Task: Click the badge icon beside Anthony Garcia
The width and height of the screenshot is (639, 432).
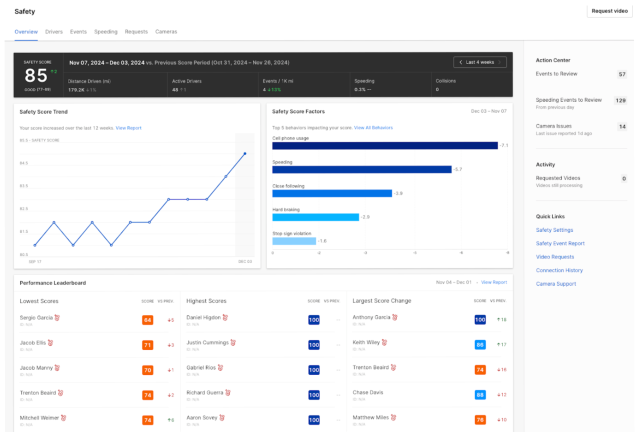Action: coord(395,317)
